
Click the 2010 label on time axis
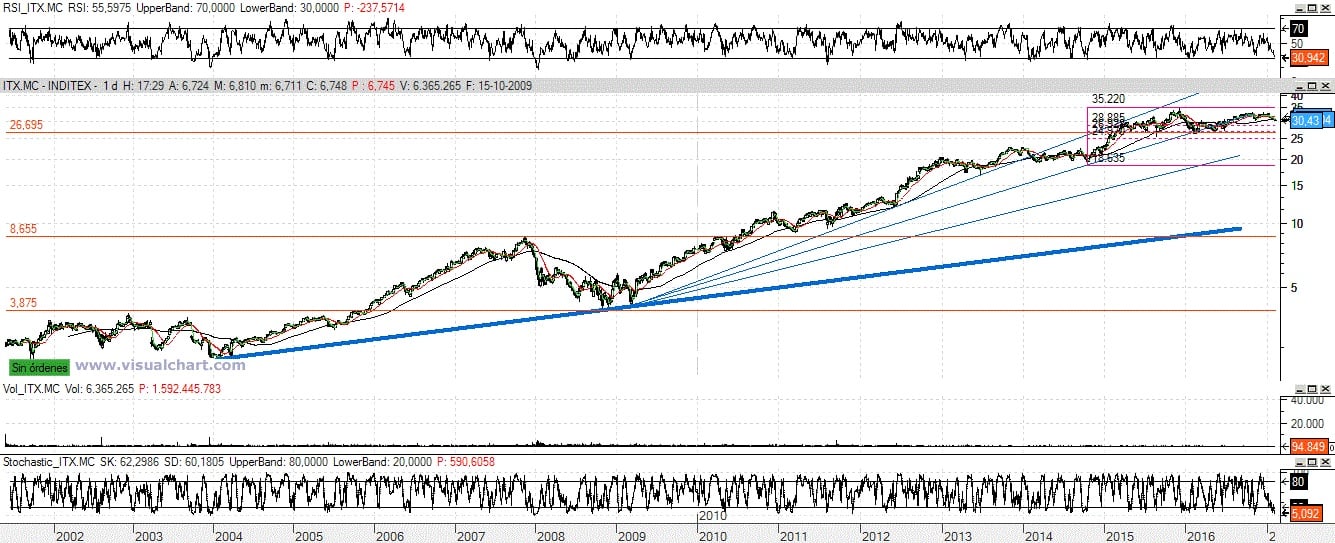712,536
